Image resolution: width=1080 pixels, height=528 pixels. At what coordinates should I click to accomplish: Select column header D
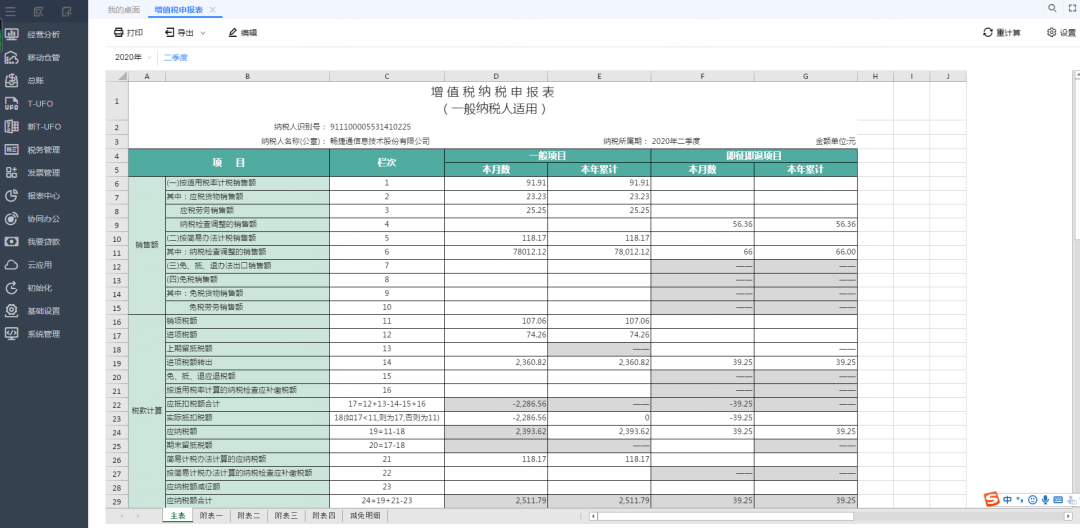click(496, 76)
